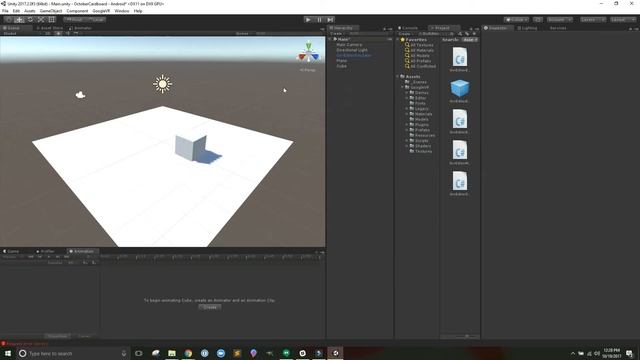640x360 pixels.
Task: Open the Window menu
Action: [x=122, y=11]
